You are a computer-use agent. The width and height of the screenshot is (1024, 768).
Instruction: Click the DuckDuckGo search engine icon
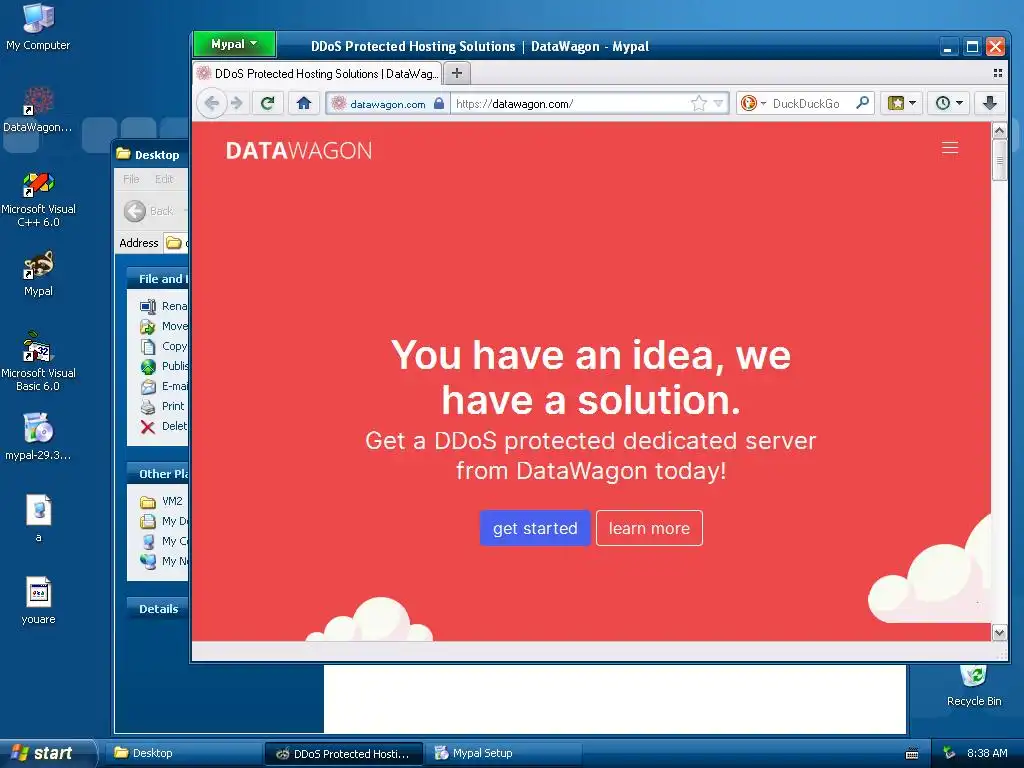748,103
